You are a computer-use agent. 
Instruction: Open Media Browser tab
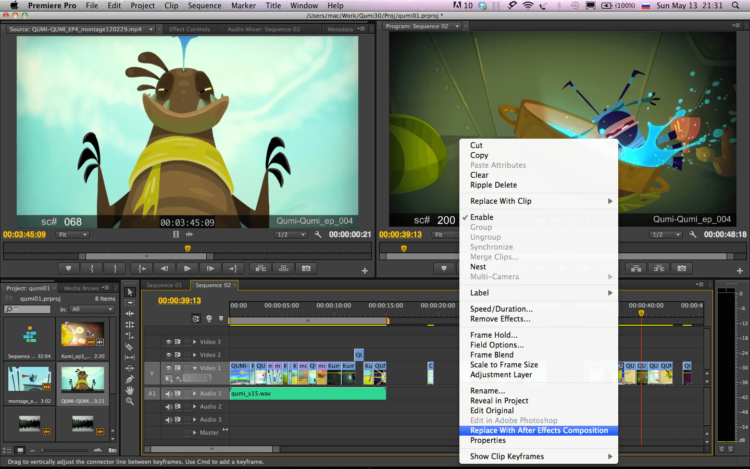click(x=81, y=288)
